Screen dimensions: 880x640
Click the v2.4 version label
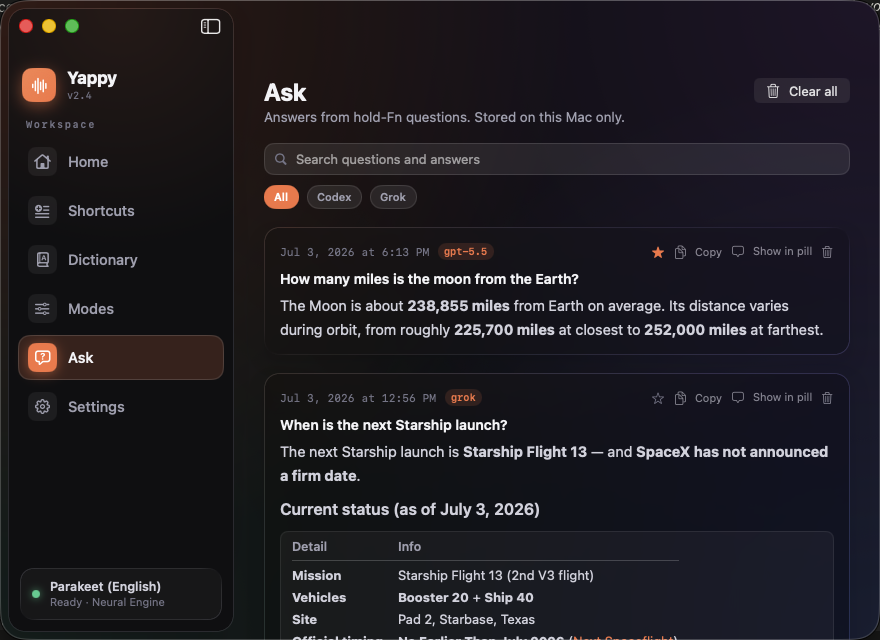click(x=79, y=95)
